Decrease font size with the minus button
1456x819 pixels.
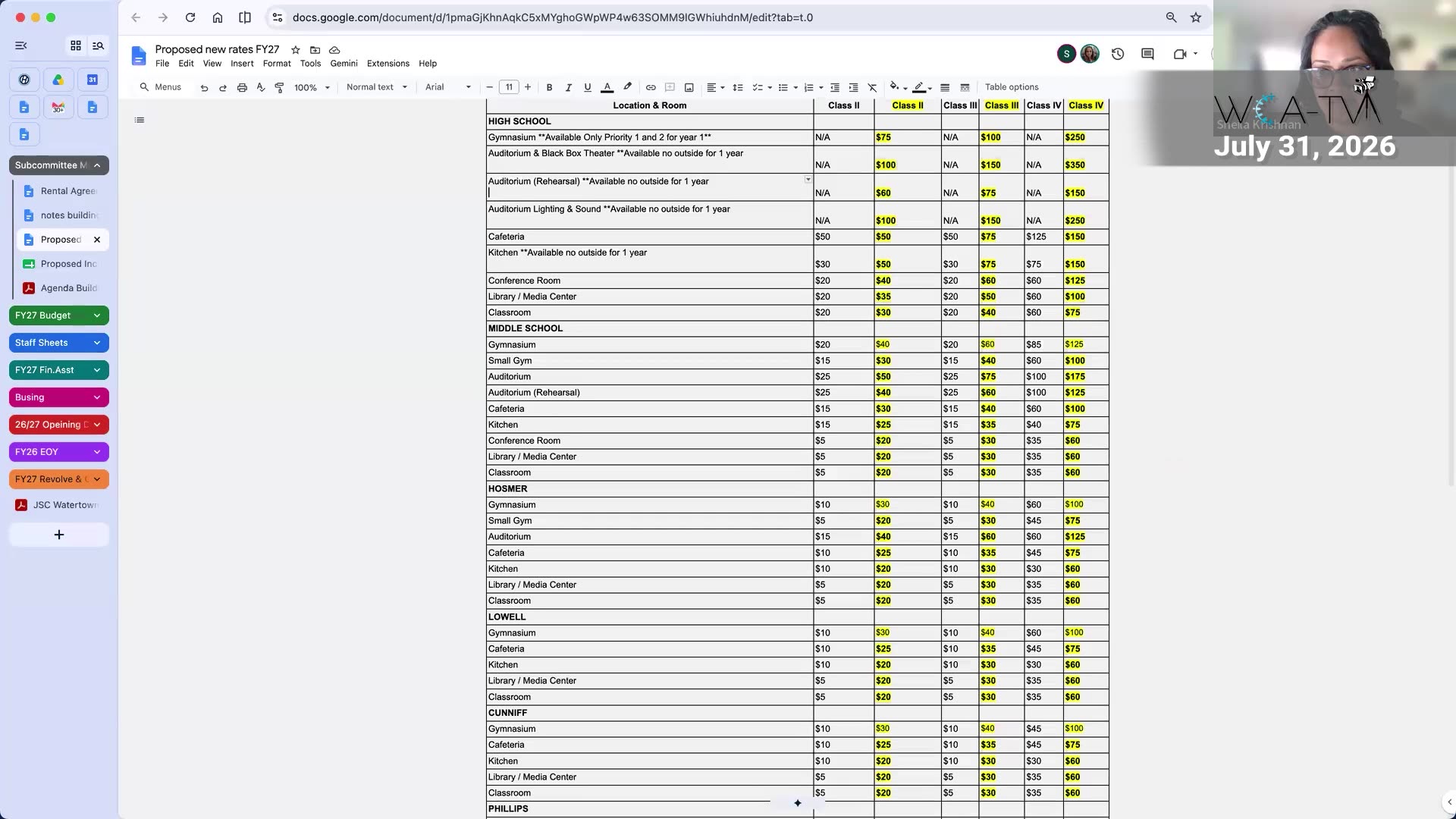click(x=490, y=87)
